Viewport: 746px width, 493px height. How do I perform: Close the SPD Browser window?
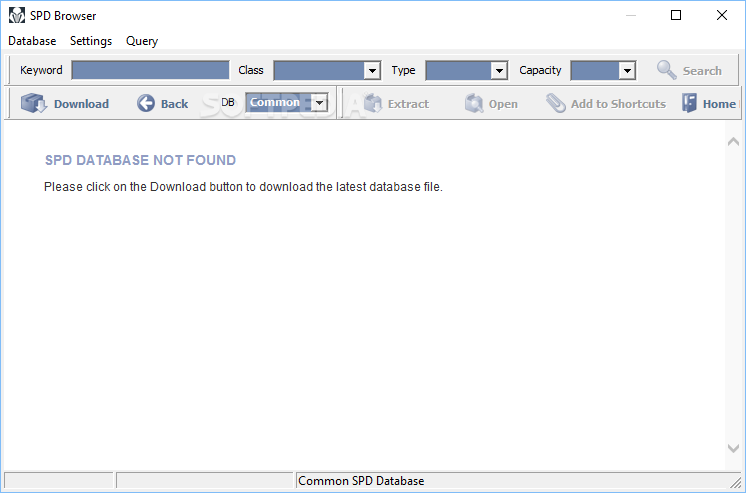click(x=722, y=15)
